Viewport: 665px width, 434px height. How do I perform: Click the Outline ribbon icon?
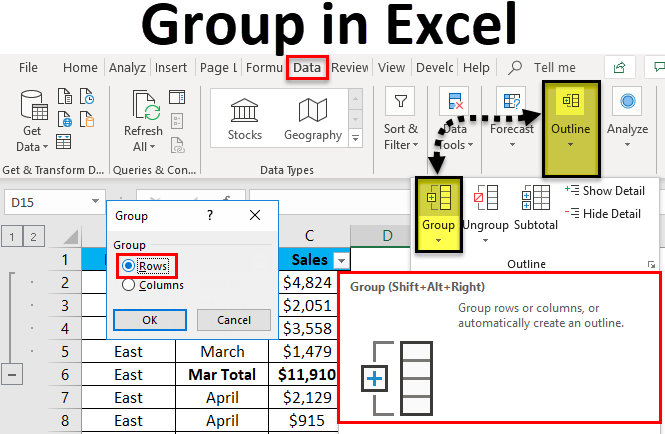pos(571,101)
